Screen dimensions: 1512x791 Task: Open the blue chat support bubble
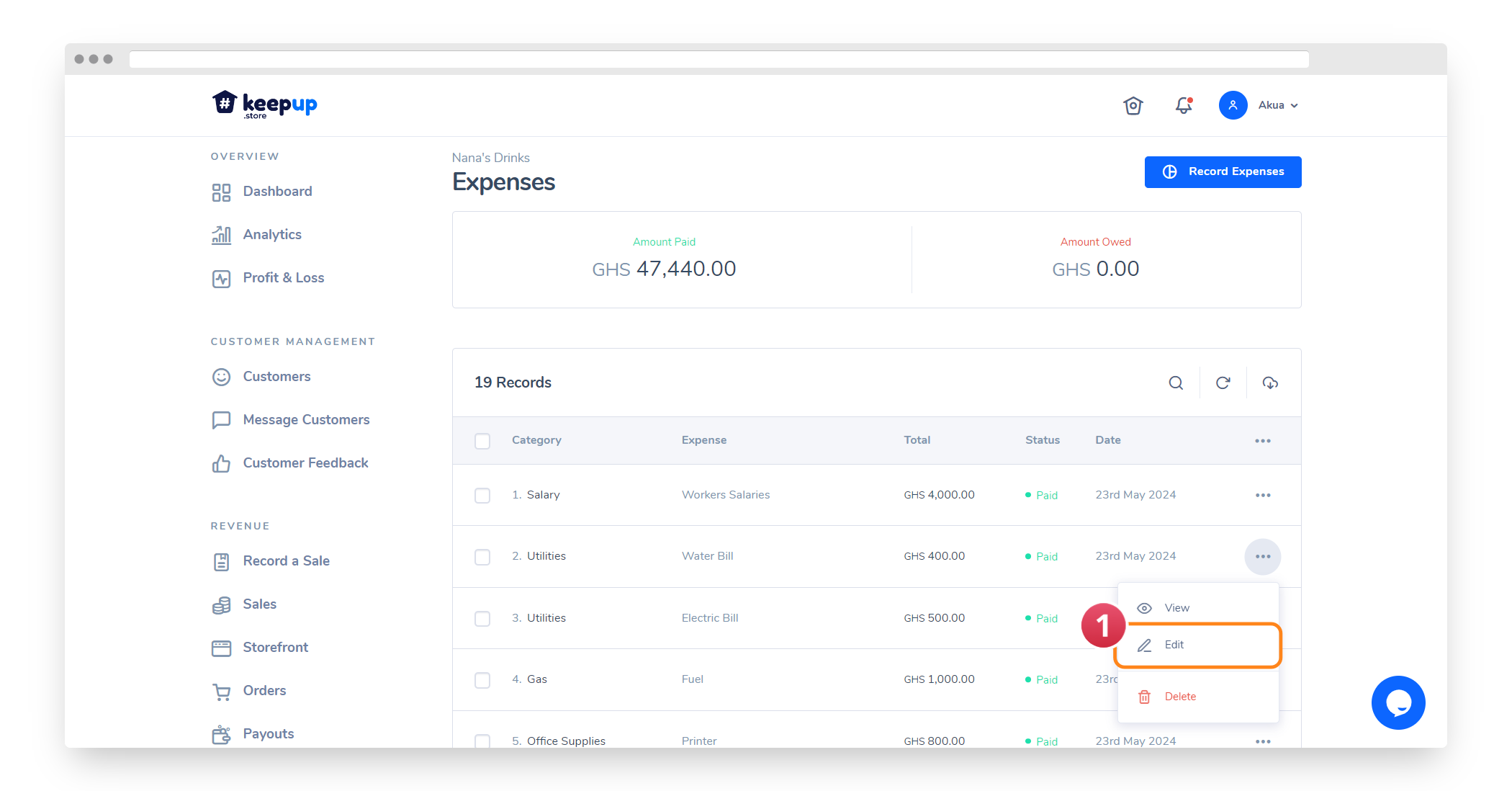(1398, 702)
